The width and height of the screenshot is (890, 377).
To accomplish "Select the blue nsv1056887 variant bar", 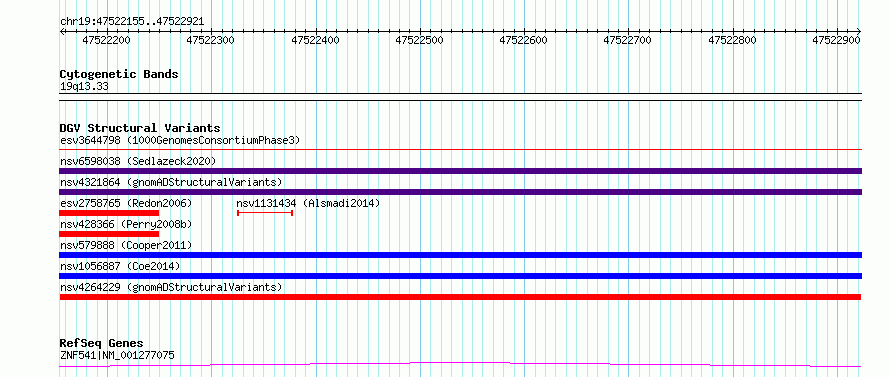I will pos(460,276).
